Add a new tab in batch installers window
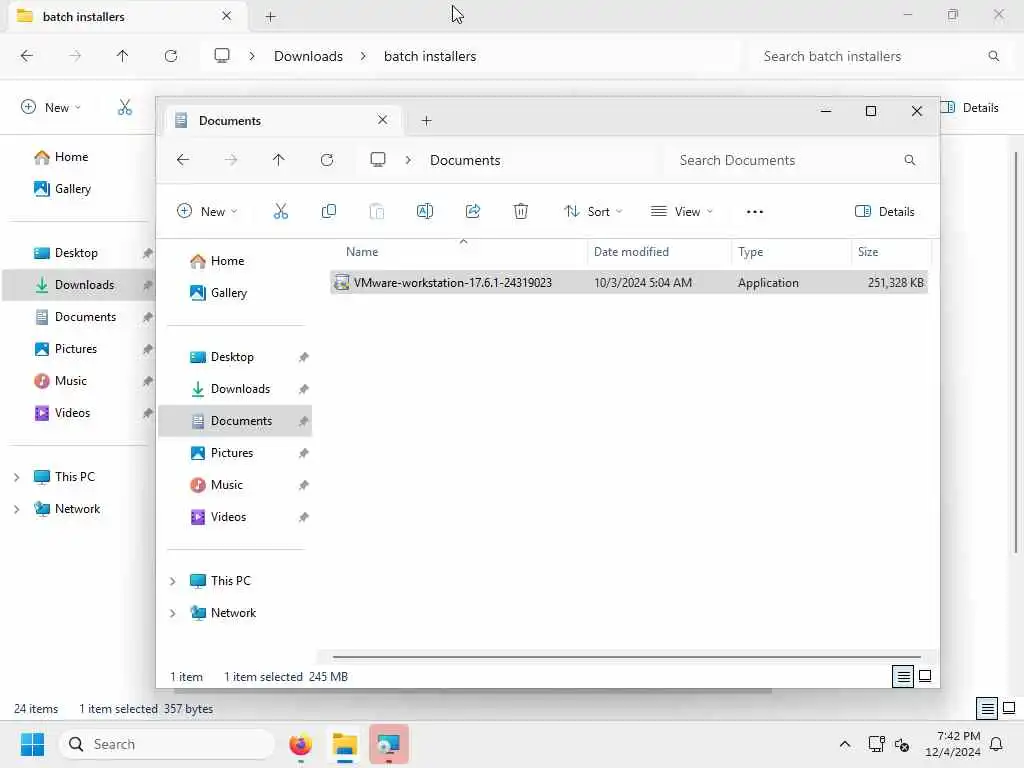This screenshot has height=768, width=1024. point(270,17)
